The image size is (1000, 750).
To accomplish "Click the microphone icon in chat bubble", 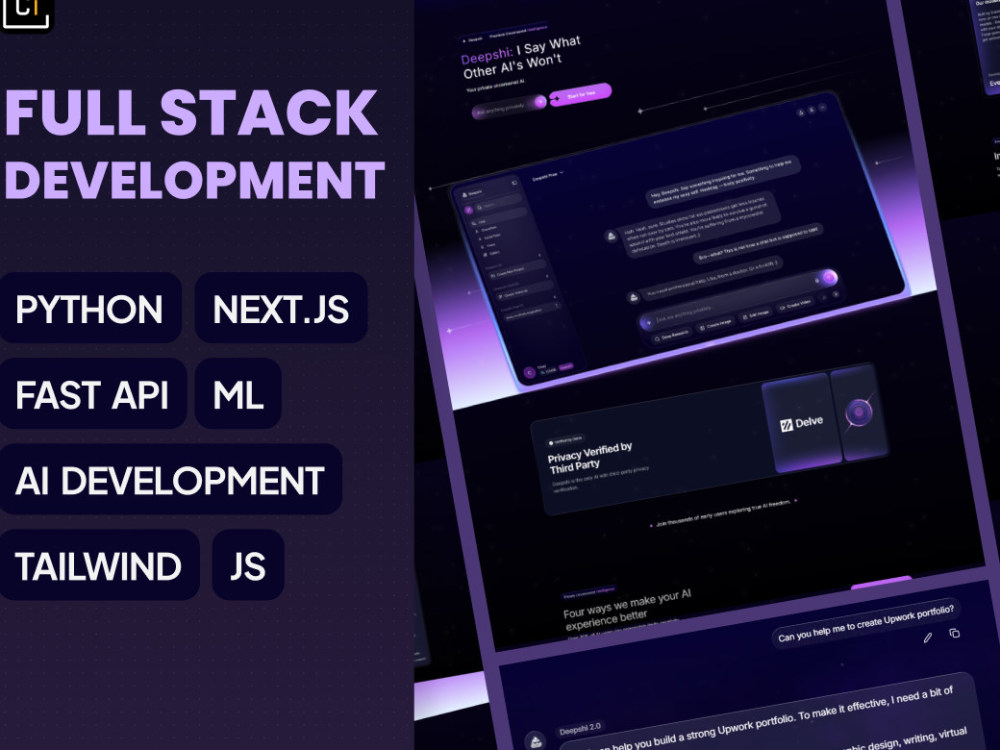I will (816, 280).
